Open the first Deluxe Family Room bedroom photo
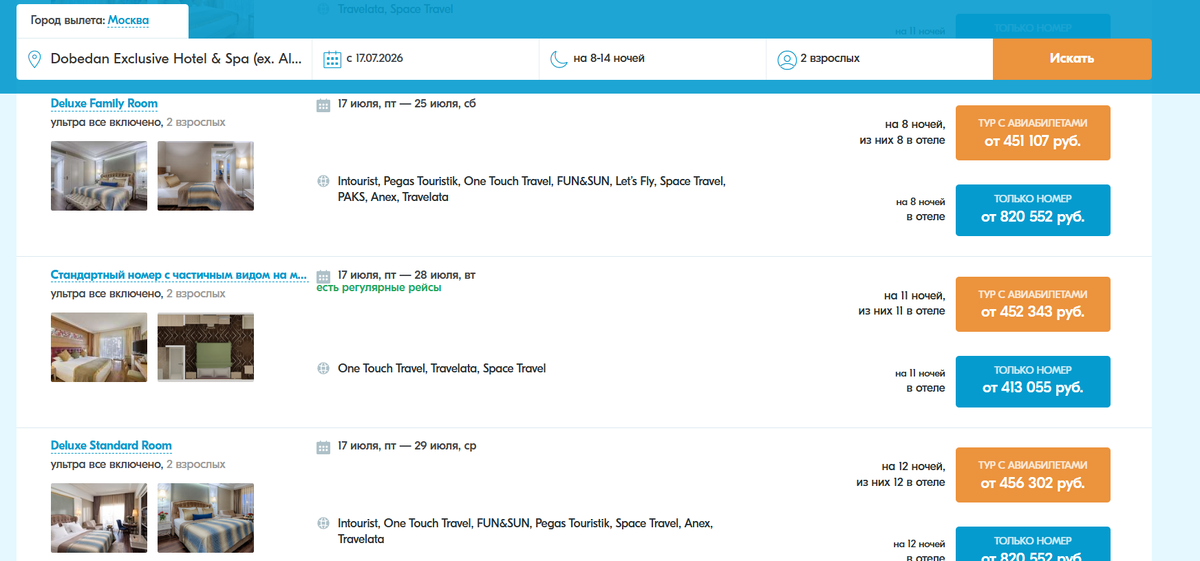 click(99, 176)
